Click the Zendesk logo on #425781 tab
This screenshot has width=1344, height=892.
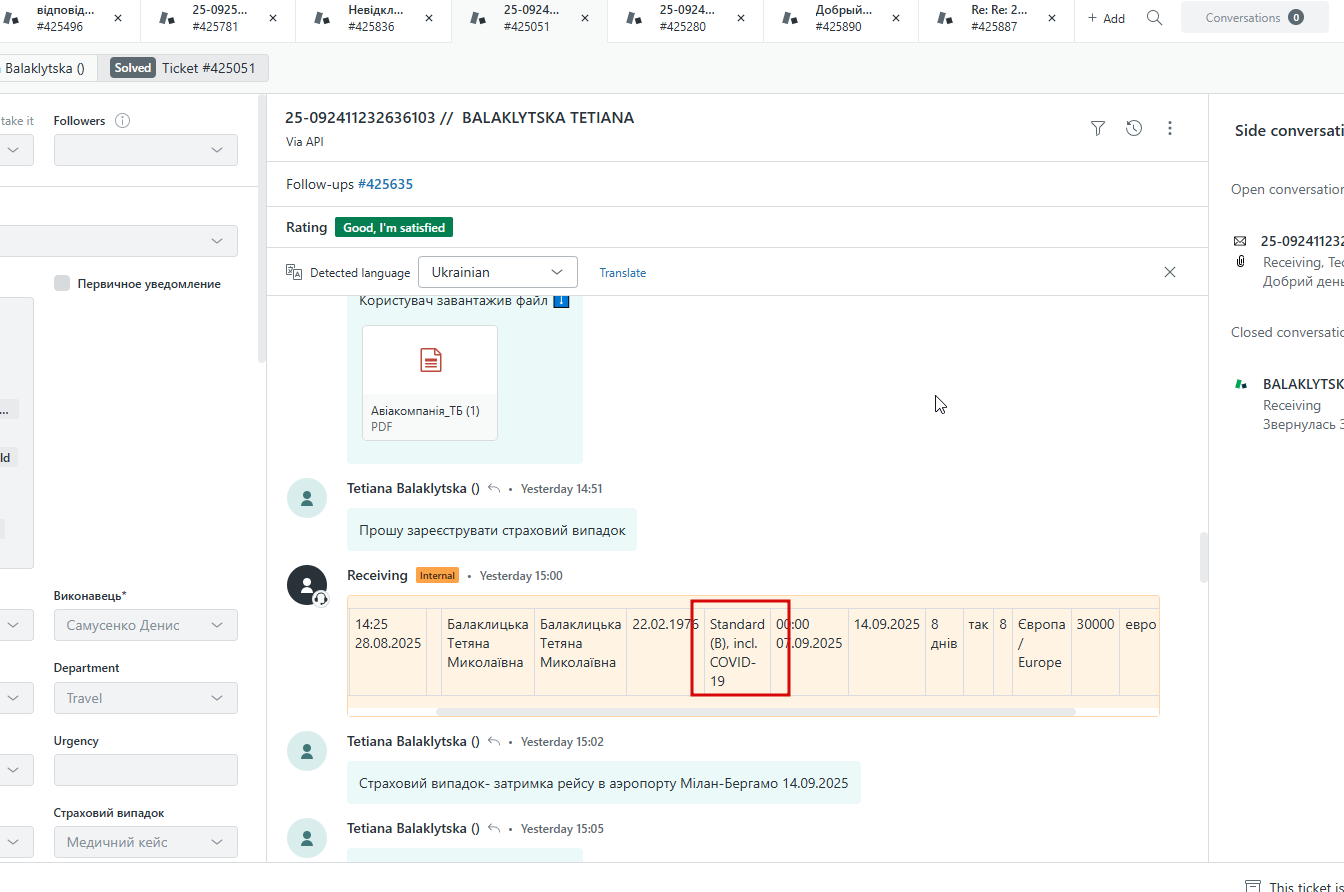point(166,18)
